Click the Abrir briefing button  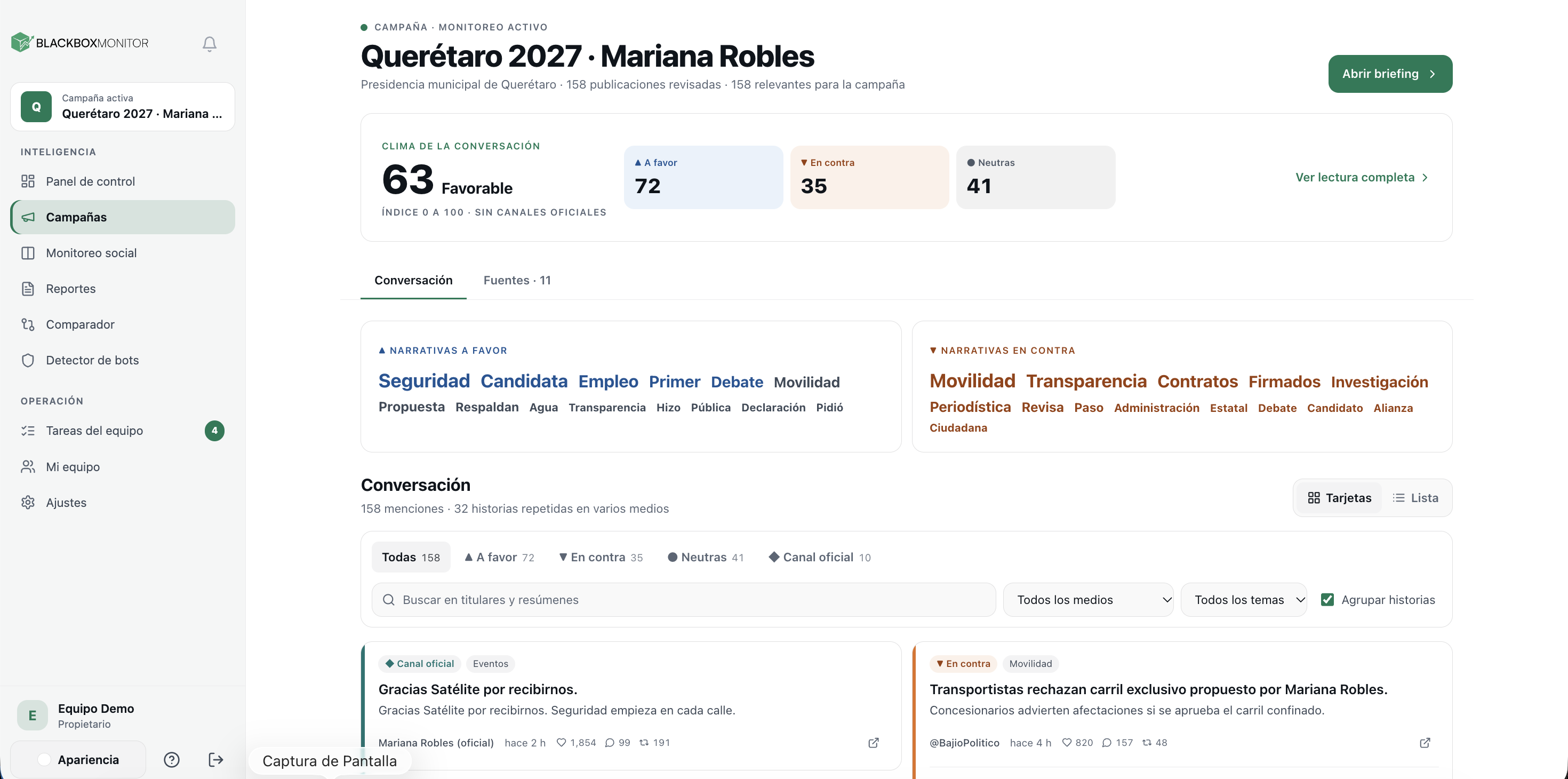(x=1390, y=74)
